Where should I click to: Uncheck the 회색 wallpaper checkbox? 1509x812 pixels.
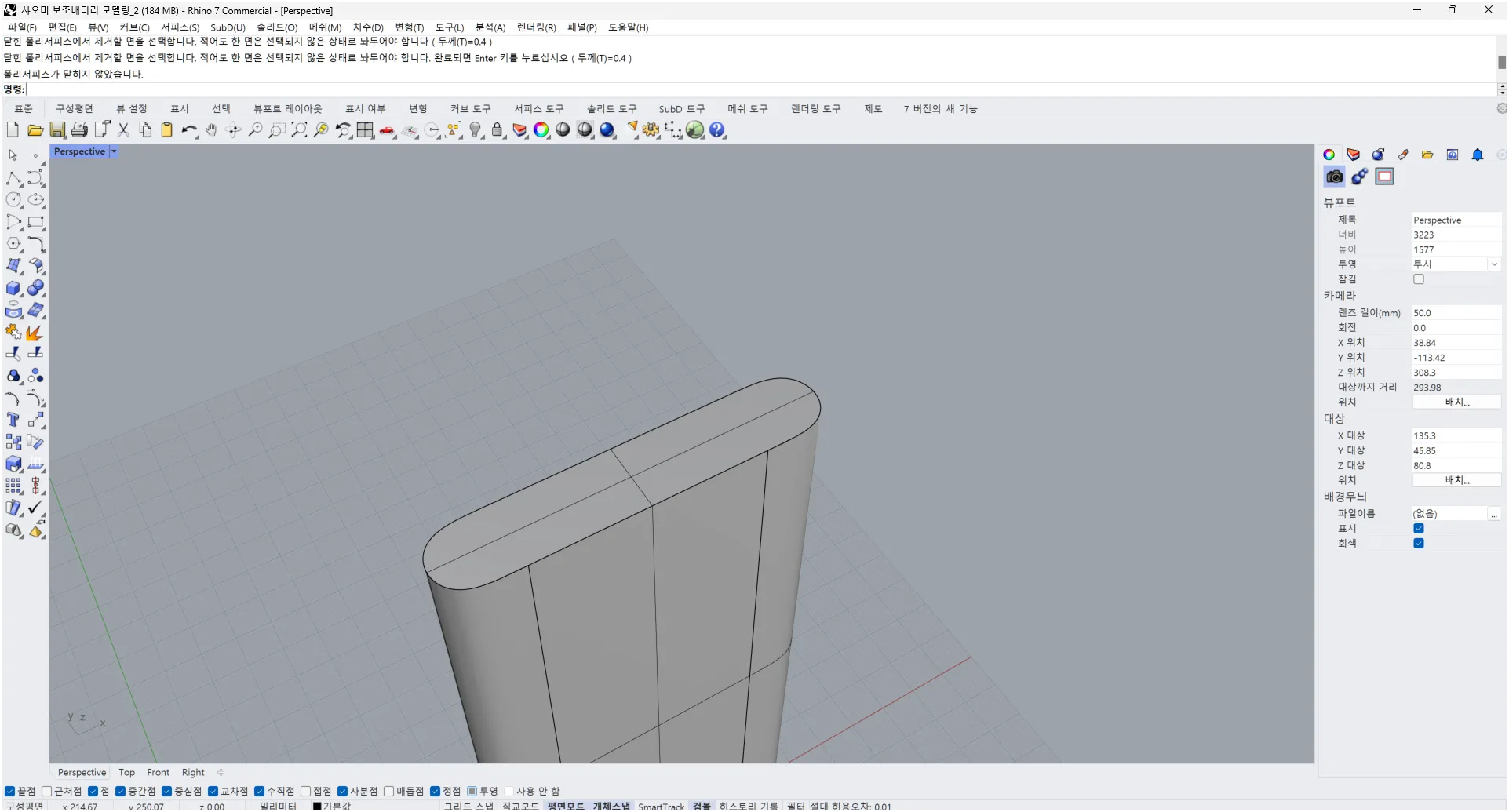click(1419, 544)
